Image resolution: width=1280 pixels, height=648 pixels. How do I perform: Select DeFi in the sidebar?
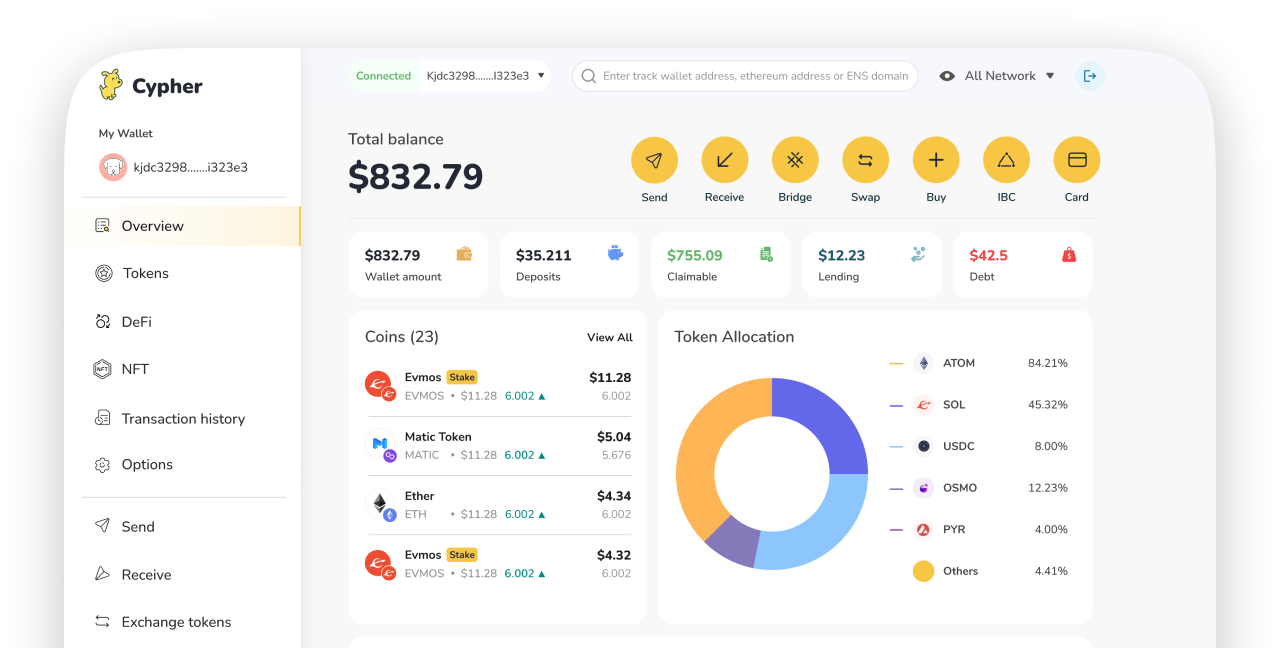point(136,322)
